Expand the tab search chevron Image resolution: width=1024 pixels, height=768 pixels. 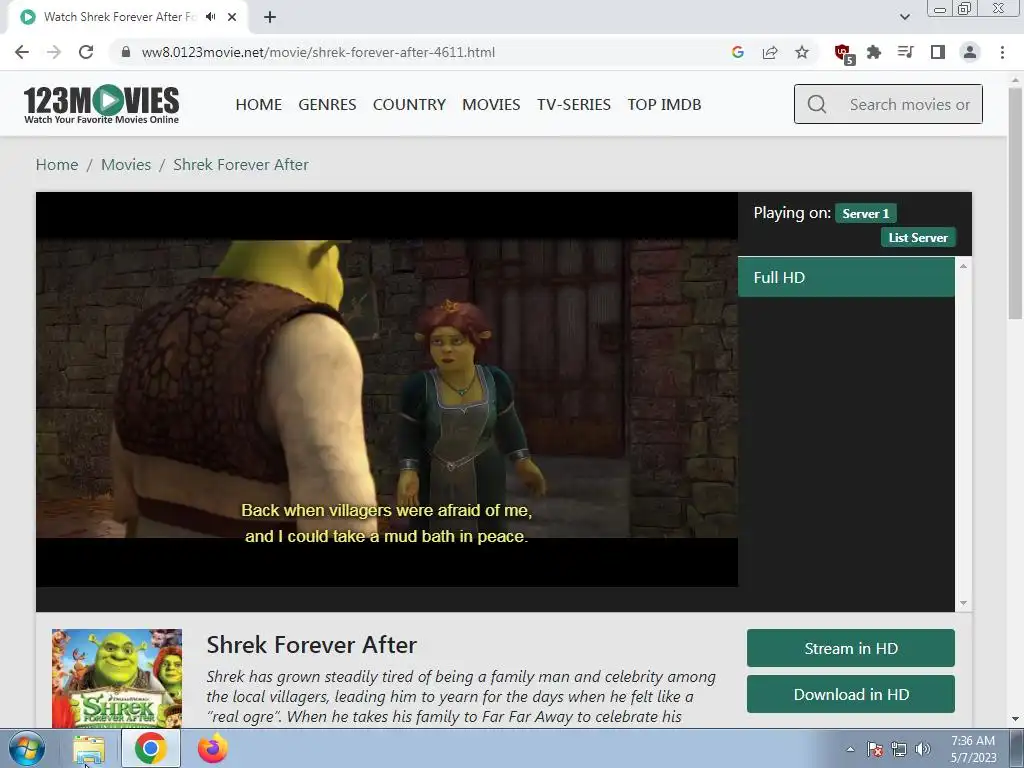(904, 17)
